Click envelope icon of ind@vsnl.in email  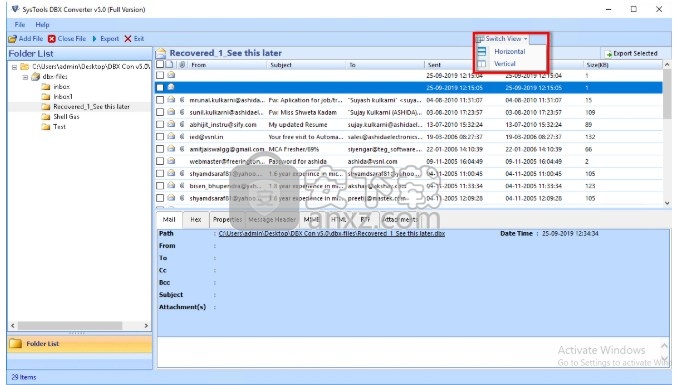point(171,137)
